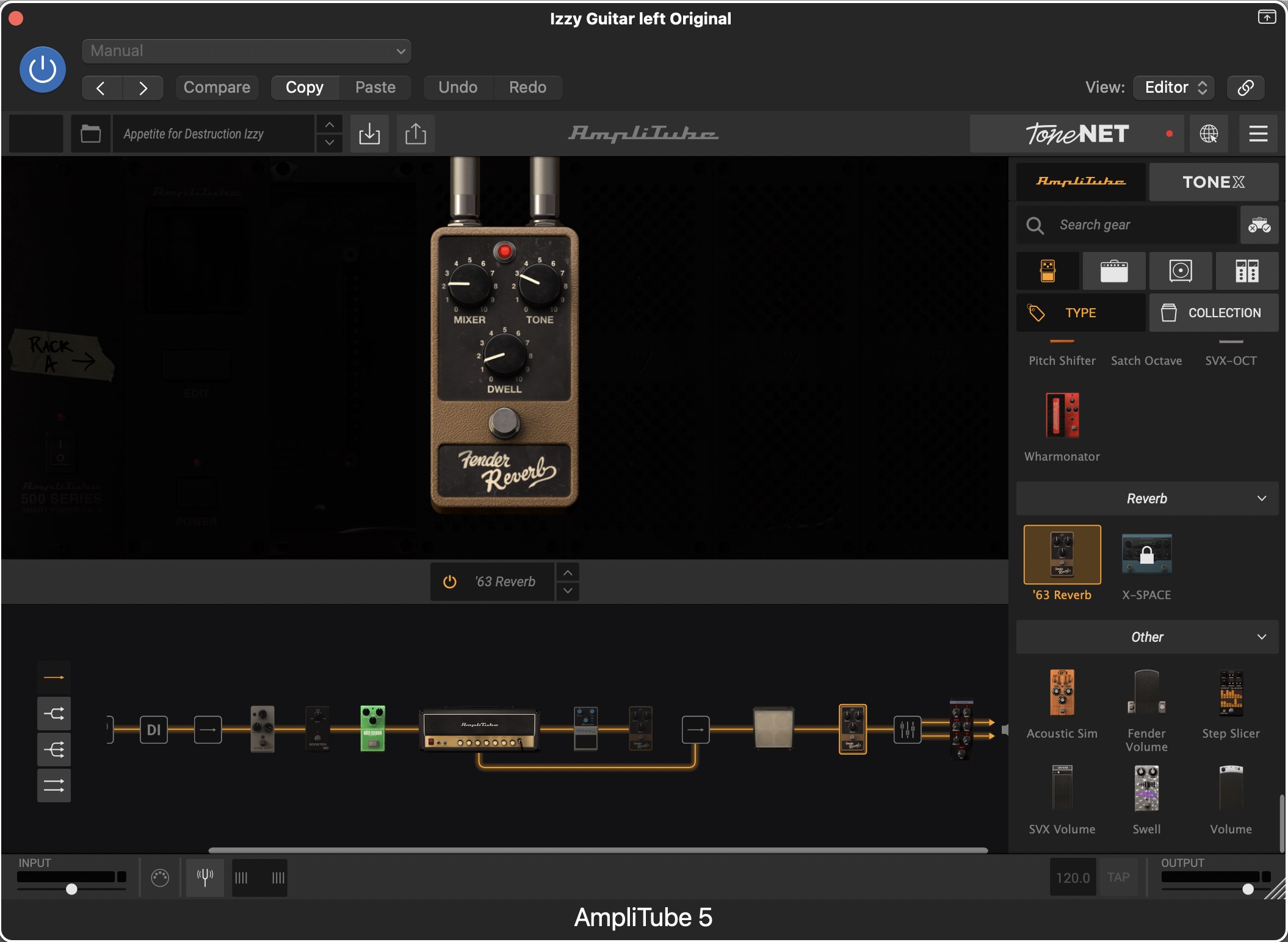Open the Manual preset dropdown
1288x942 pixels.
[x=247, y=51]
